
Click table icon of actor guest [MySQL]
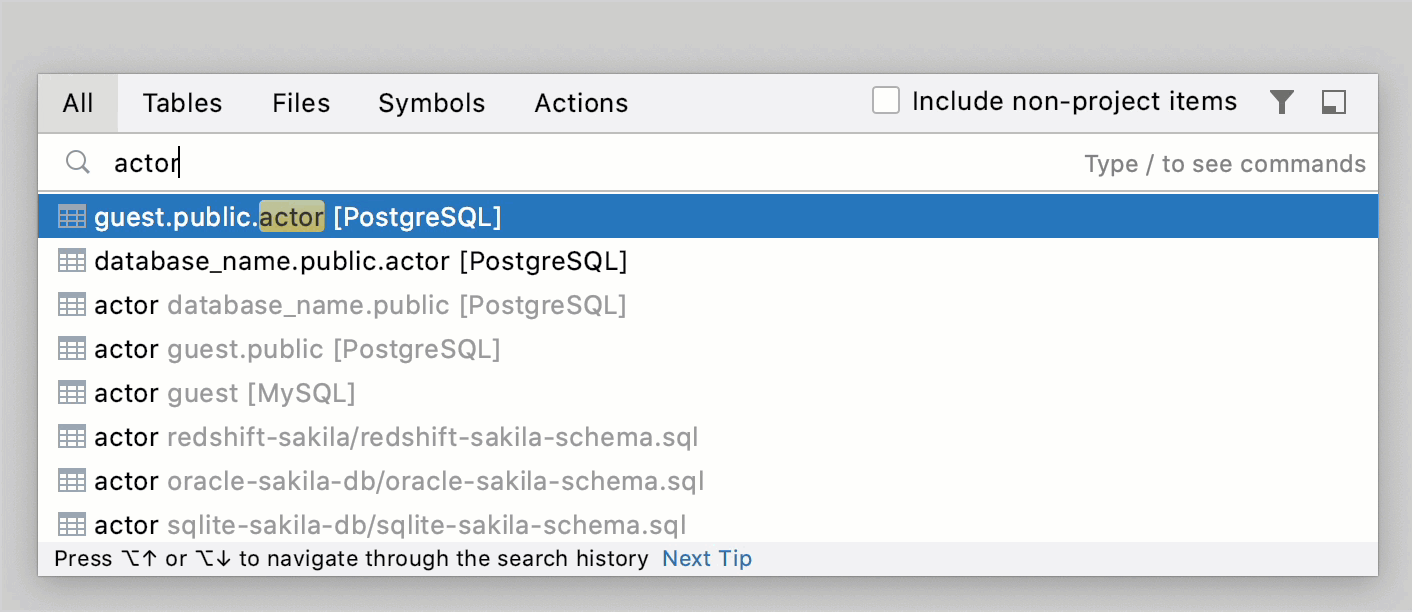point(72,393)
